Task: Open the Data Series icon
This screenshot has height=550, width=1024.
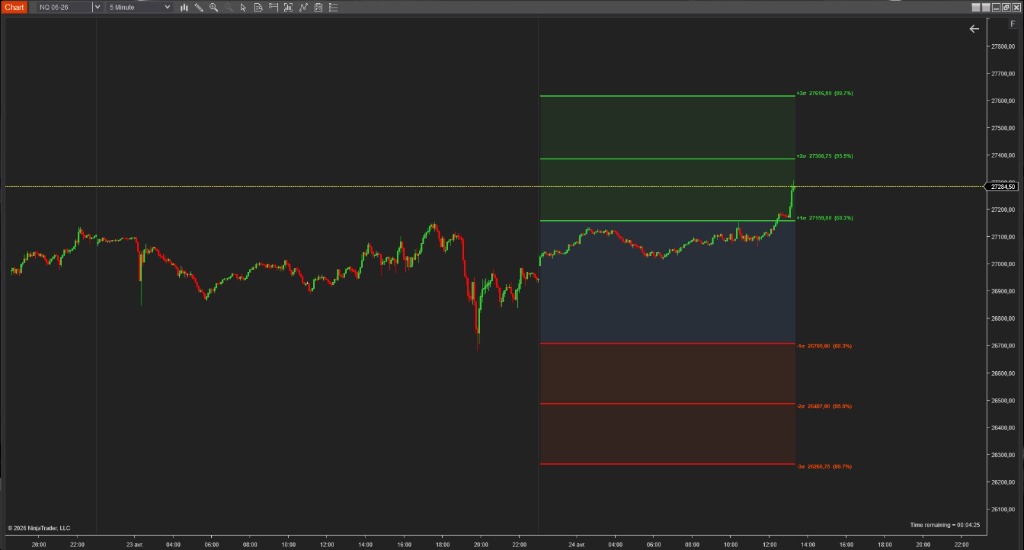Action: coord(289,7)
